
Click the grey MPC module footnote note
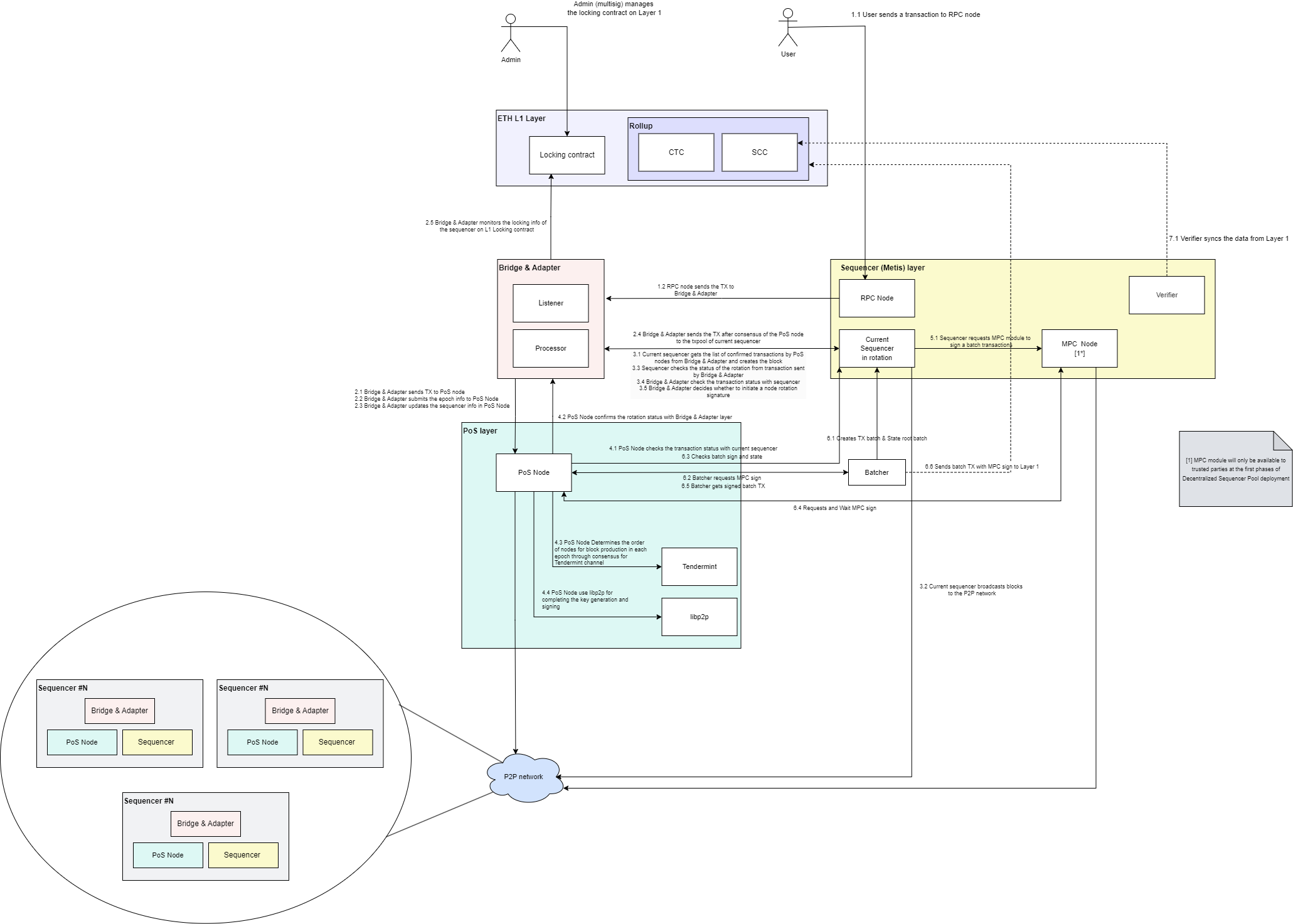click(x=1236, y=469)
